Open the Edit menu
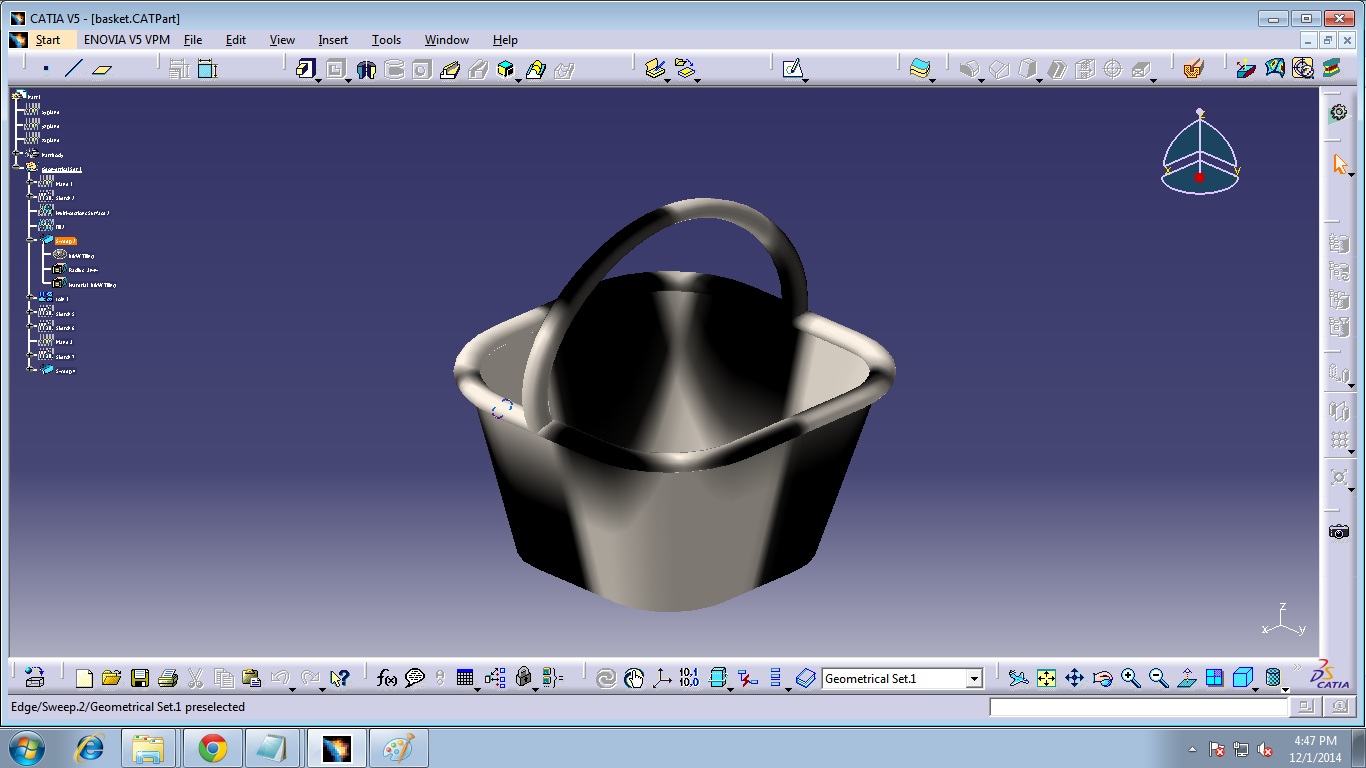This screenshot has height=768, width=1366. pyautogui.click(x=236, y=40)
